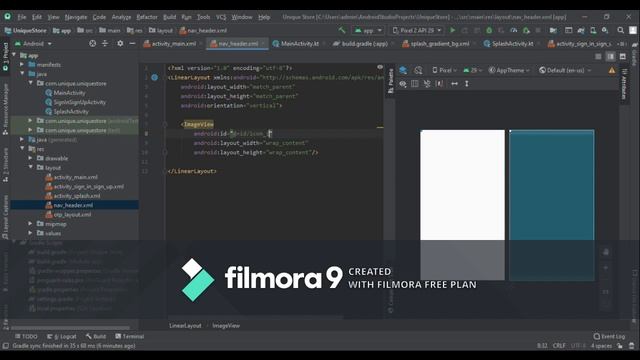Toggle the Attributes side panel
Screen dimensions: 640x360
click(624, 84)
